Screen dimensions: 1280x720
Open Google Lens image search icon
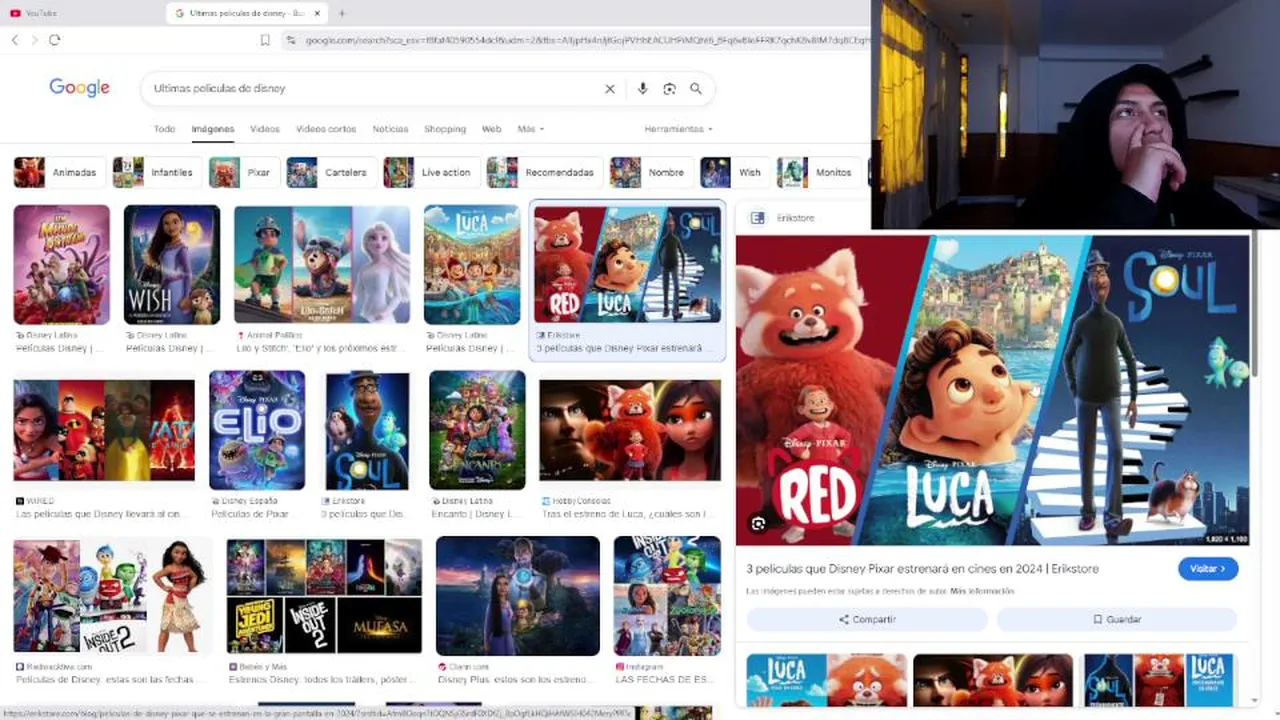669,89
